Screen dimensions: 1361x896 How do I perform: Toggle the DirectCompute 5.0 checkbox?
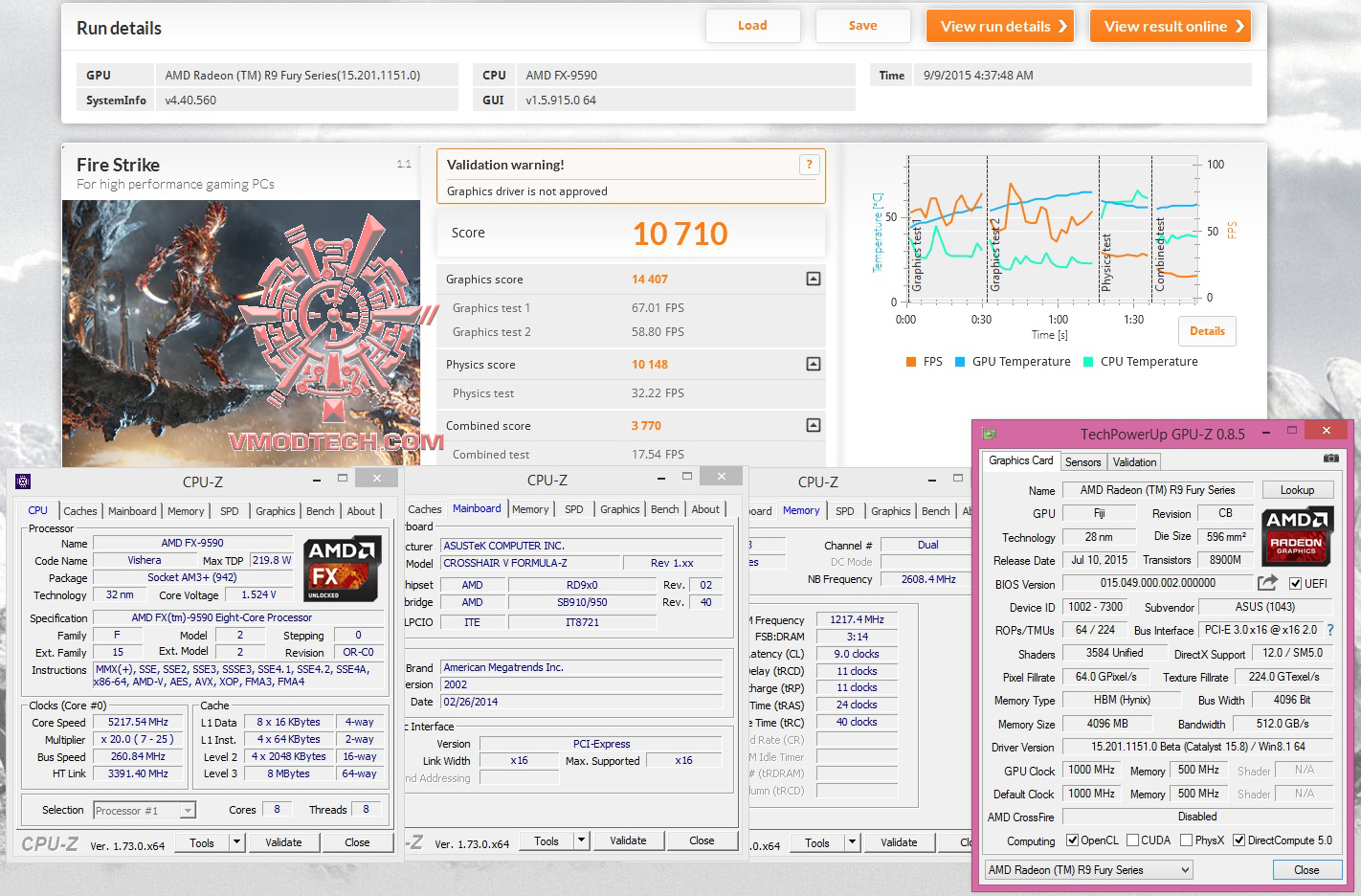1239,840
